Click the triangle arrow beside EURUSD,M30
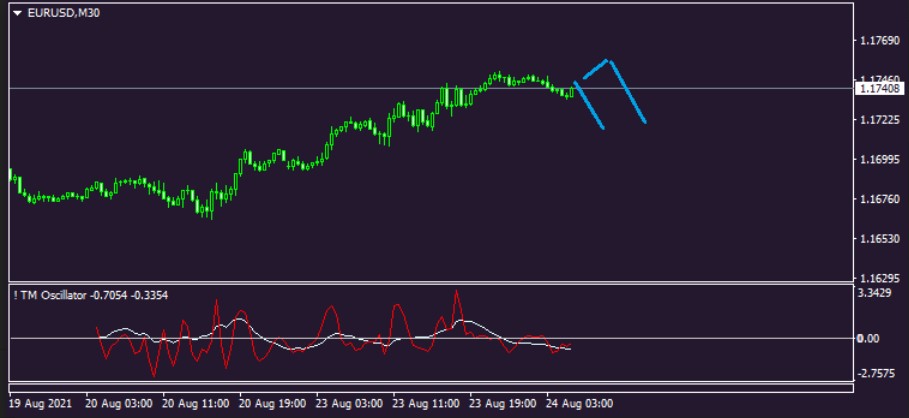The height and width of the screenshot is (418, 909). pyautogui.click(x=17, y=13)
